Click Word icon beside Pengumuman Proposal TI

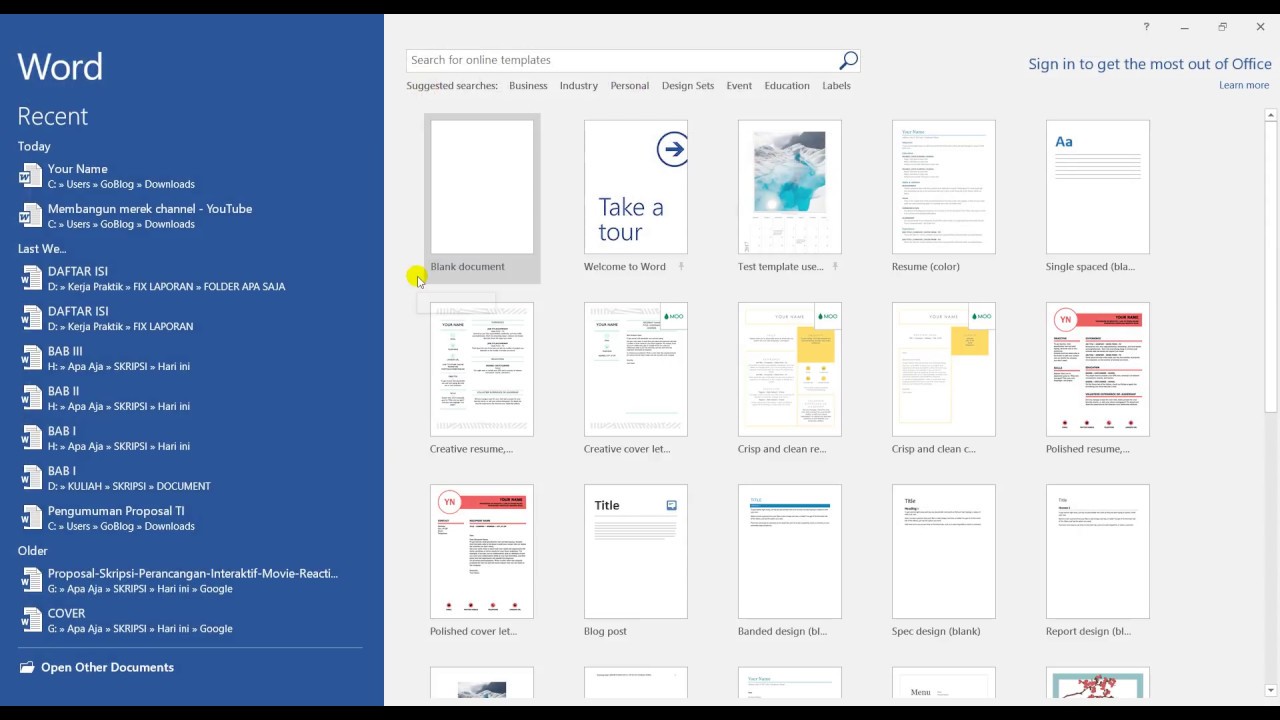point(30,518)
